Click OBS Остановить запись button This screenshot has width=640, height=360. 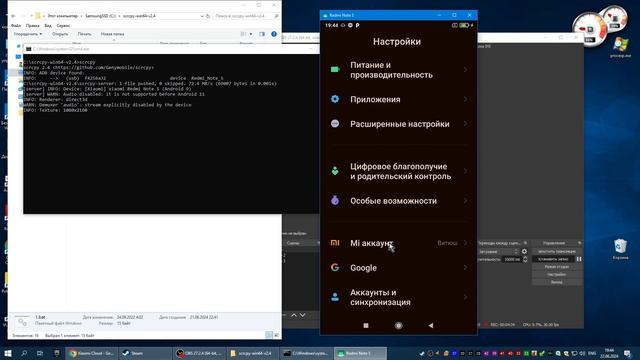[553, 259]
